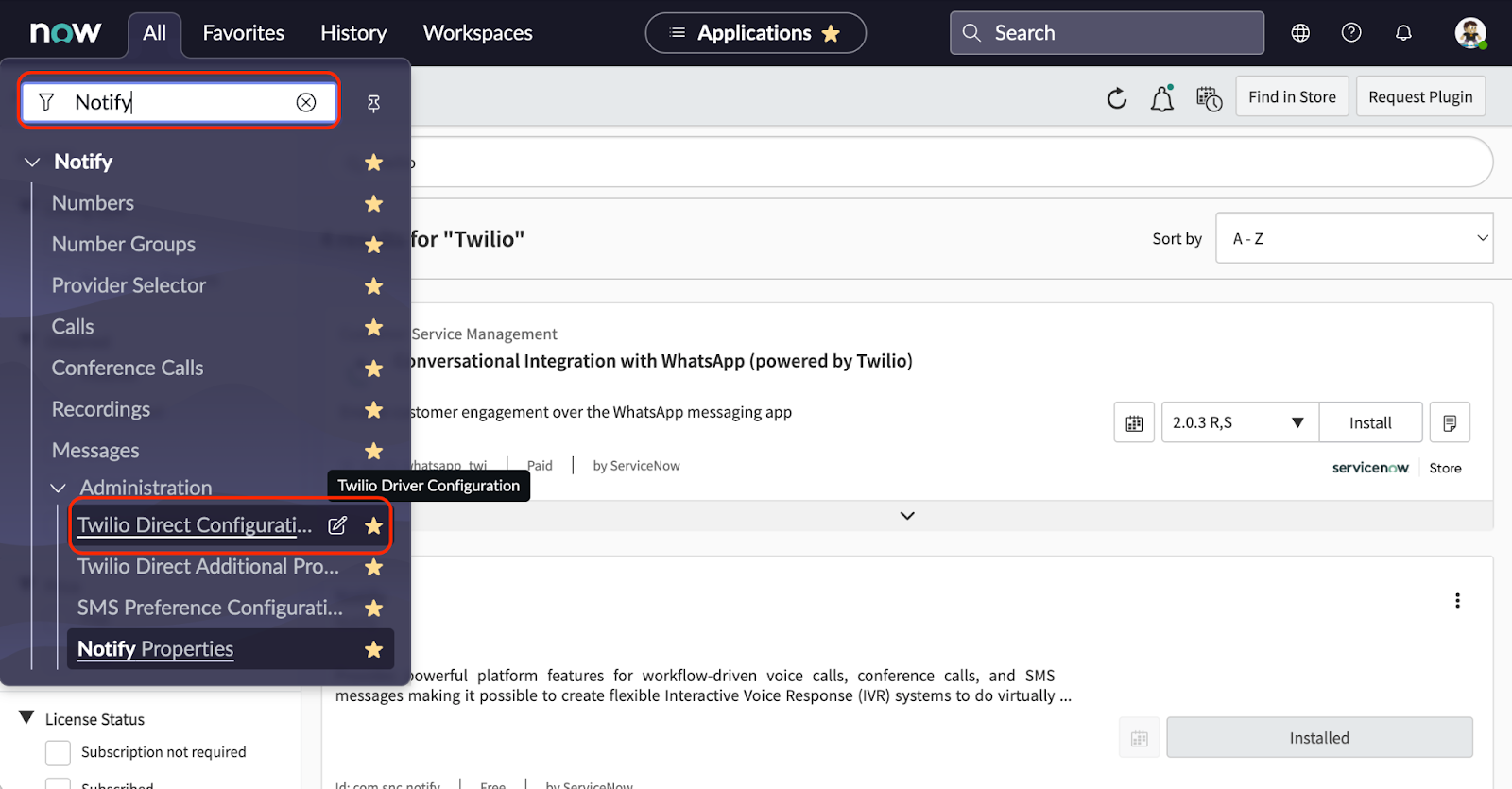Open Messages module
The image size is (1512, 789).
tap(95, 451)
